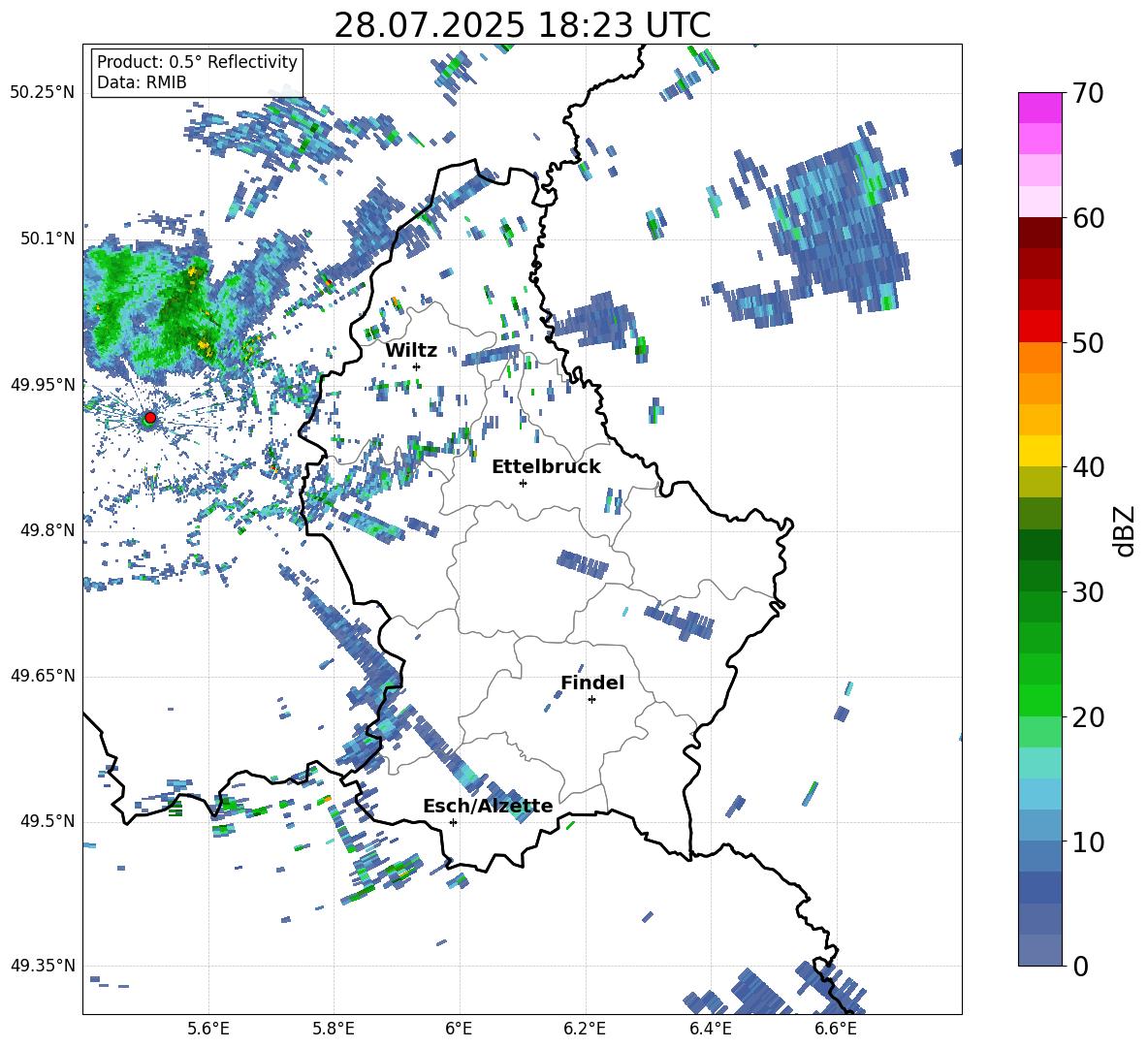
Task: Click the Ettelbruck city label
Action: point(546,467)
